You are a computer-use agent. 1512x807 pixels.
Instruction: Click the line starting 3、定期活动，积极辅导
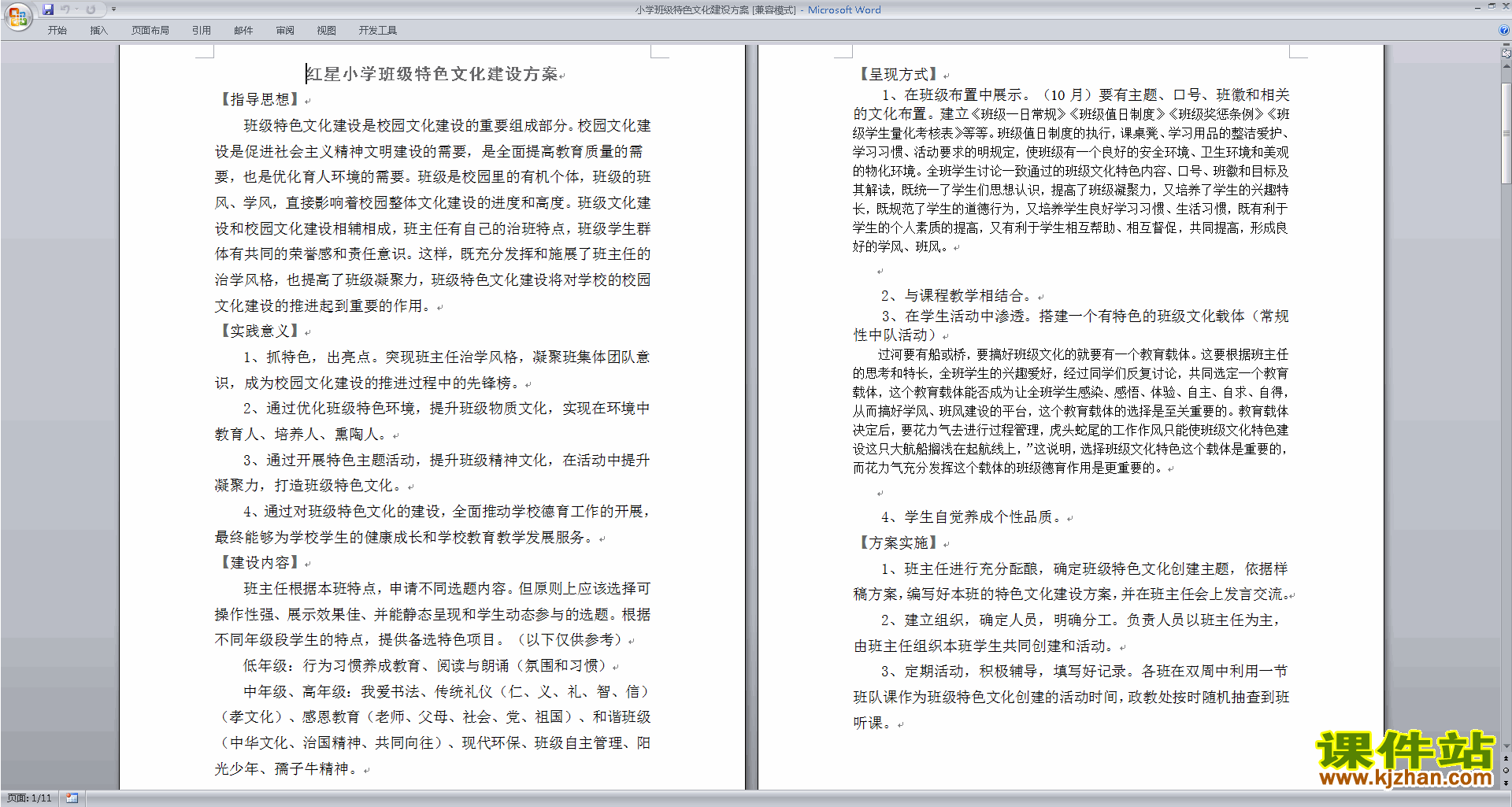pyautogui.click(x=1084, y=671)
